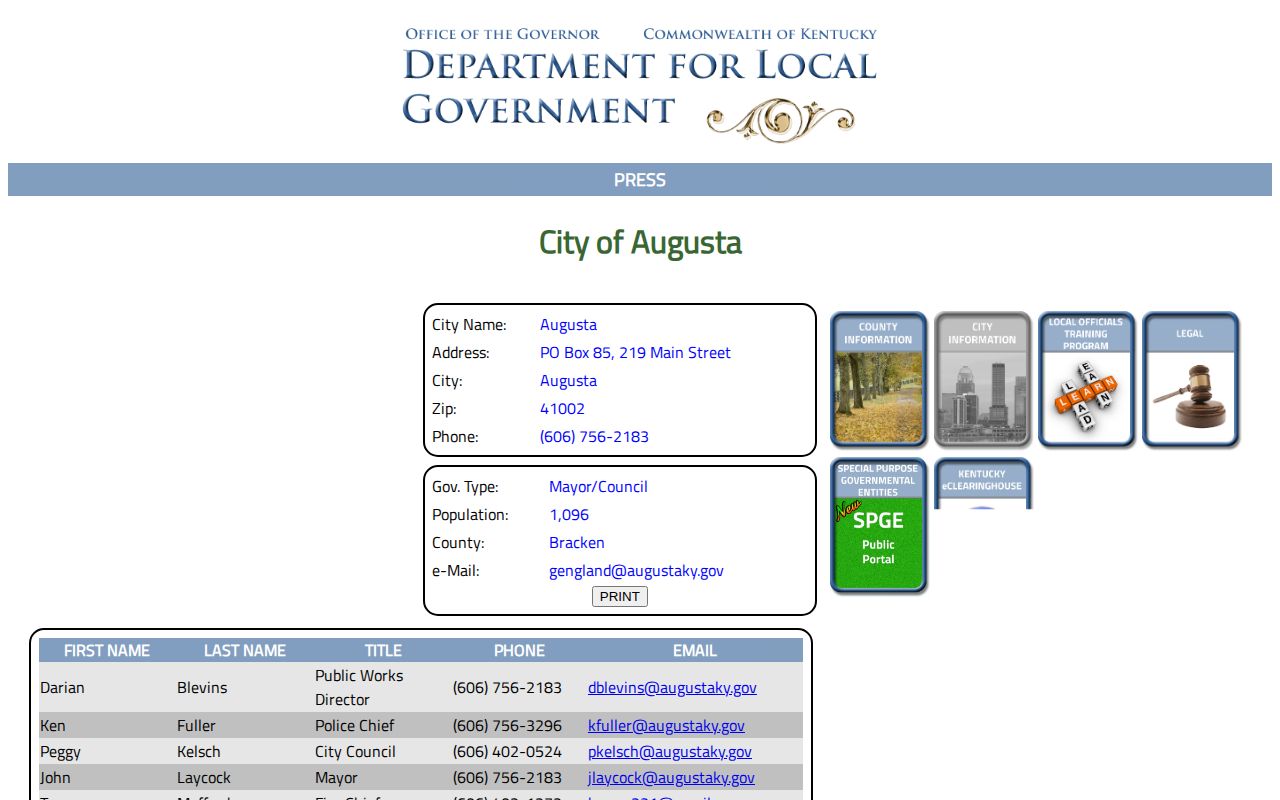The image size is (1280, 800).
Task: Select the LAST NAME column header
Action: point(245,650)
